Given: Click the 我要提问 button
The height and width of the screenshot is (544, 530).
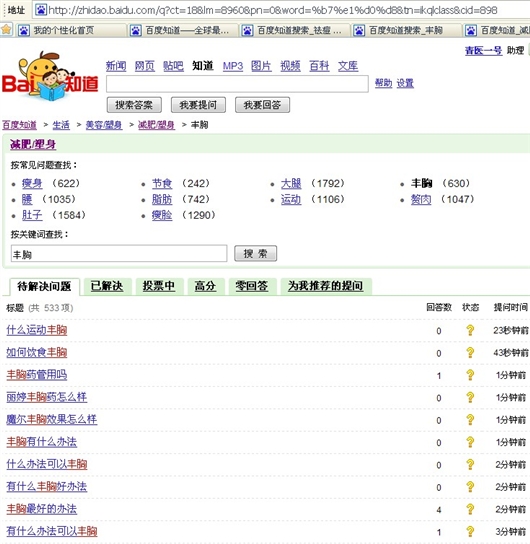Looking at the screenshot, I should pyautogui.click(x=198, y=105).
